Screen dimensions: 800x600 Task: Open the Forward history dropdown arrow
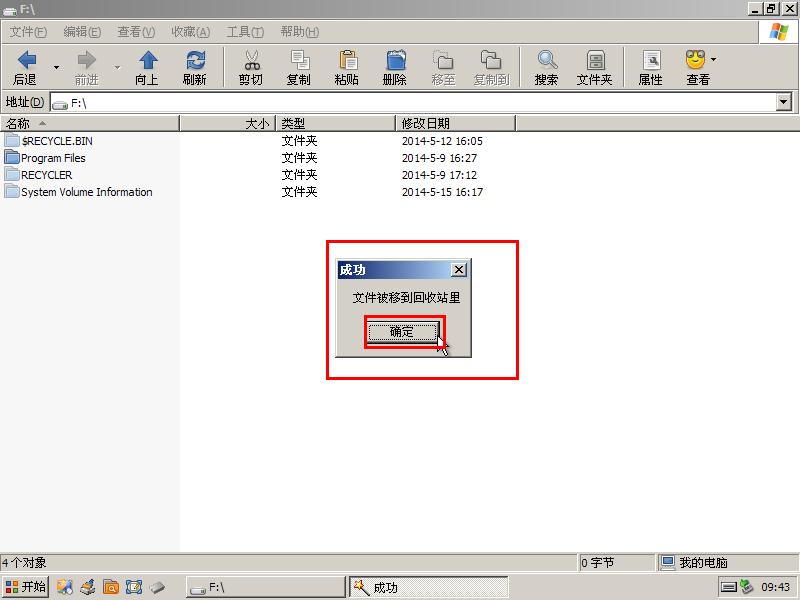(118, 67)
